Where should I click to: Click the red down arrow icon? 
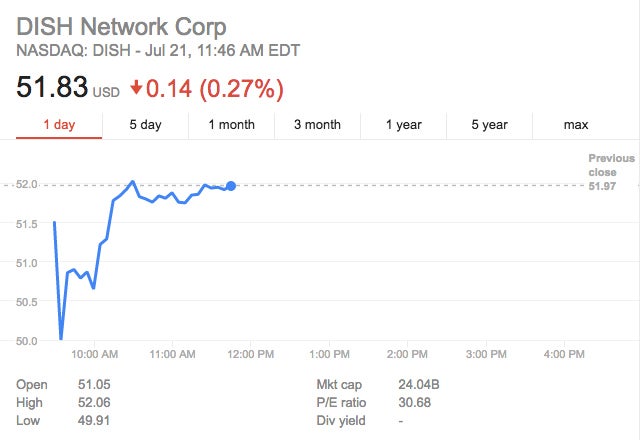[136, 88]
